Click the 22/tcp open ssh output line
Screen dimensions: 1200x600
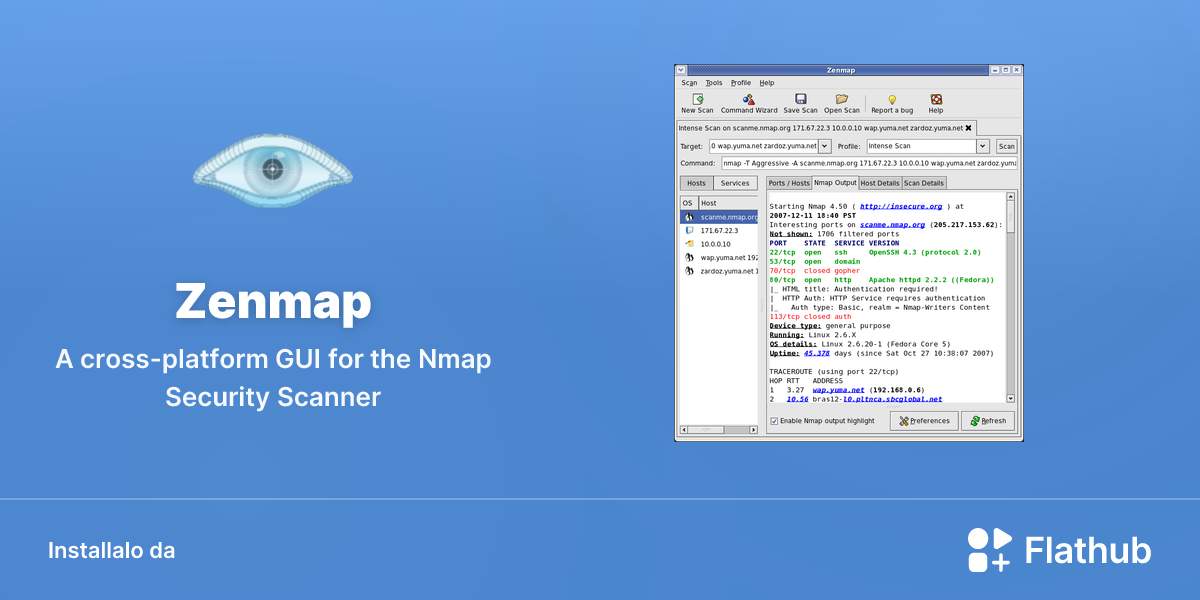coord(875,252)
